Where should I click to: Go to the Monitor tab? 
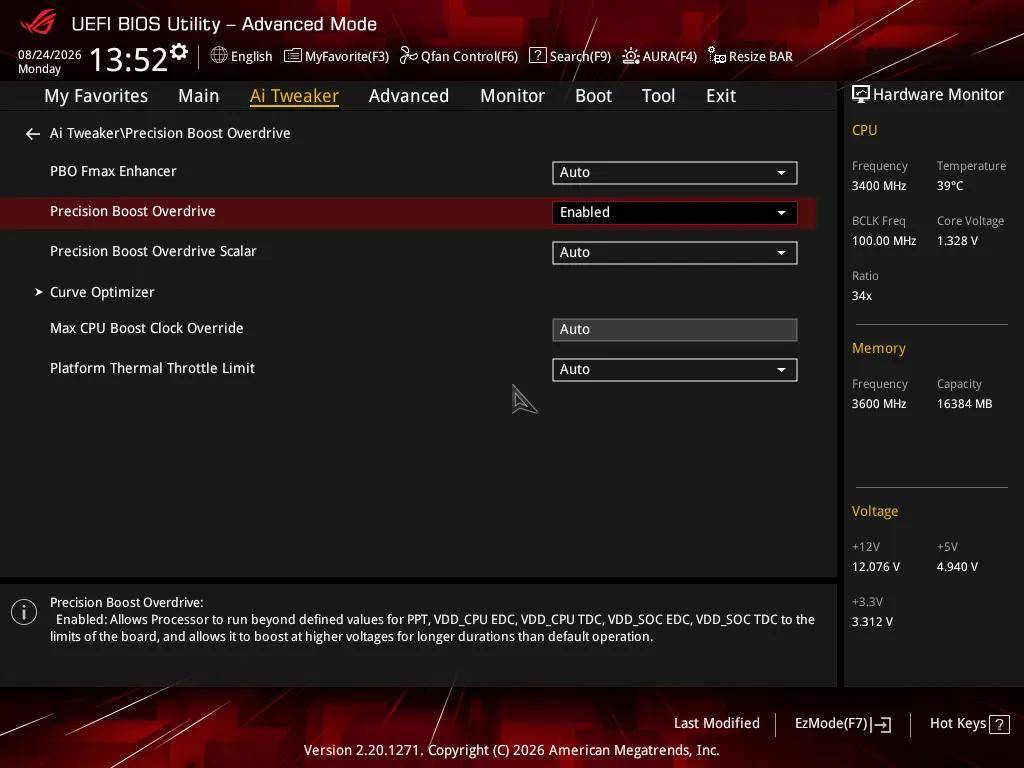click(513, 96)
